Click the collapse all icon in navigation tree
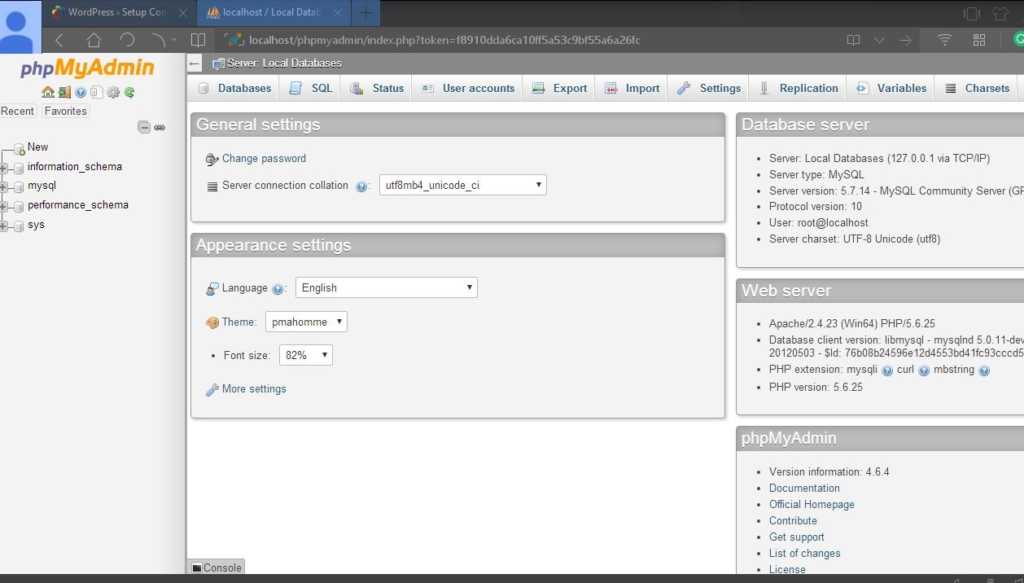This screenshot has height=583, width=1024. pos(144,127)
